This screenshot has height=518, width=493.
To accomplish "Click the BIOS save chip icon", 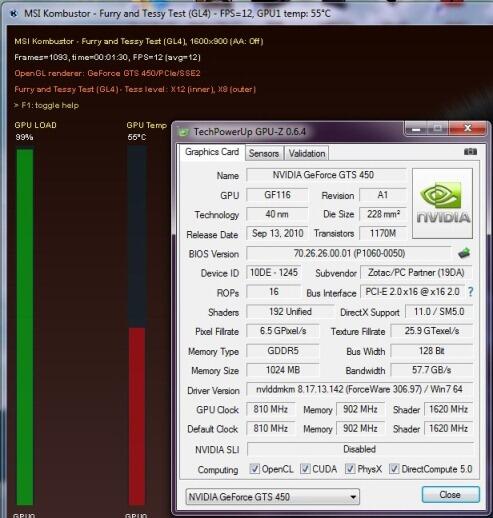I will (464, 253).
